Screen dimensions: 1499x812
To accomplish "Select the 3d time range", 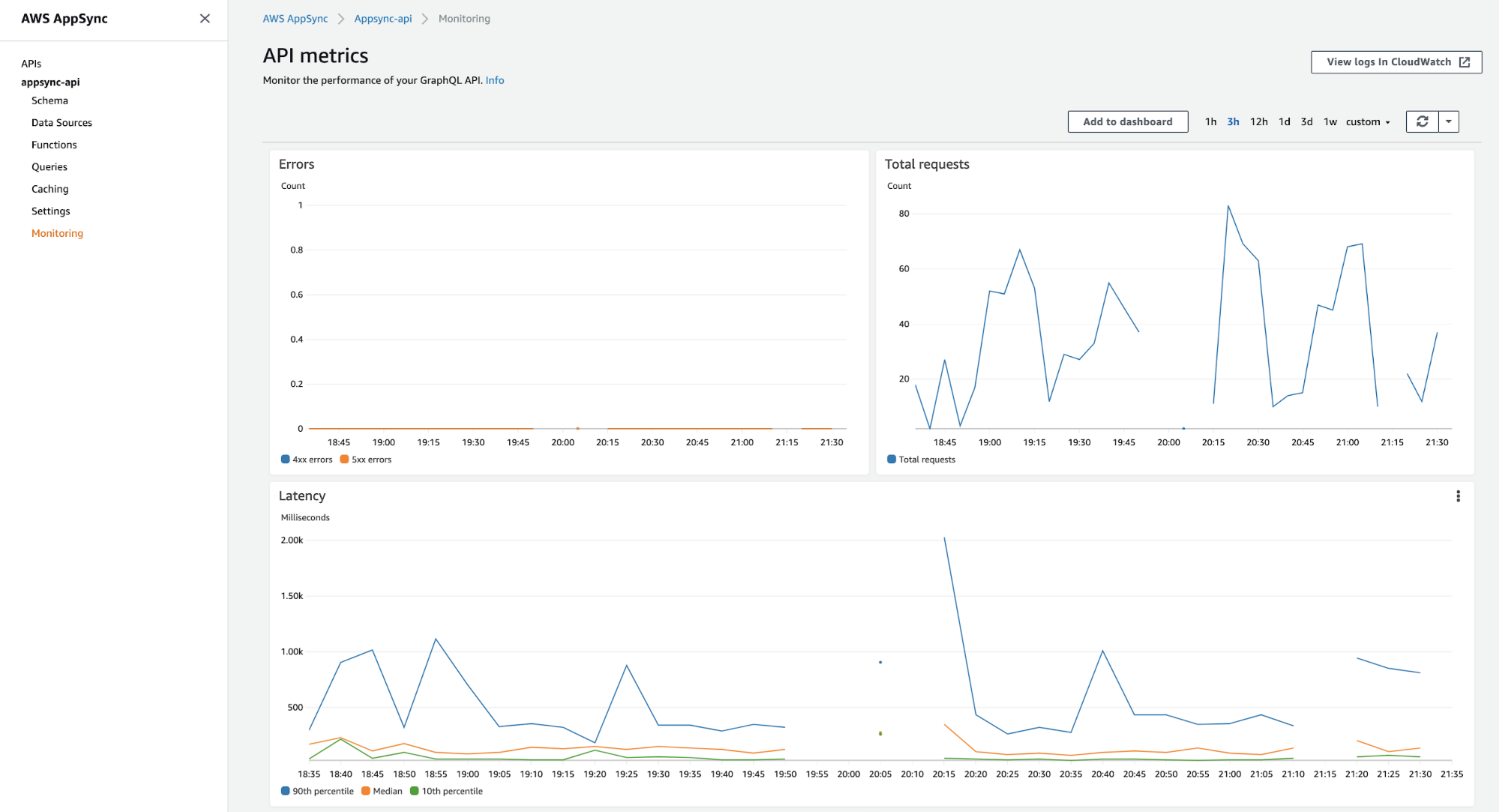I will click(1306, 121).
